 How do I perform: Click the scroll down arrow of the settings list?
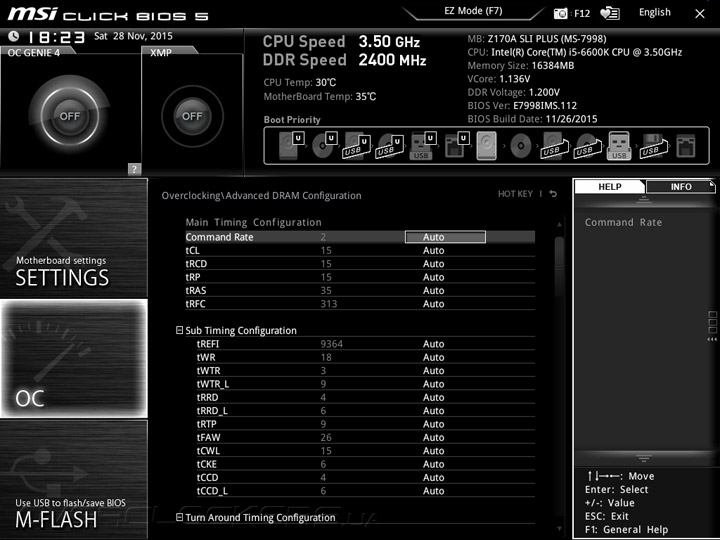559,529
